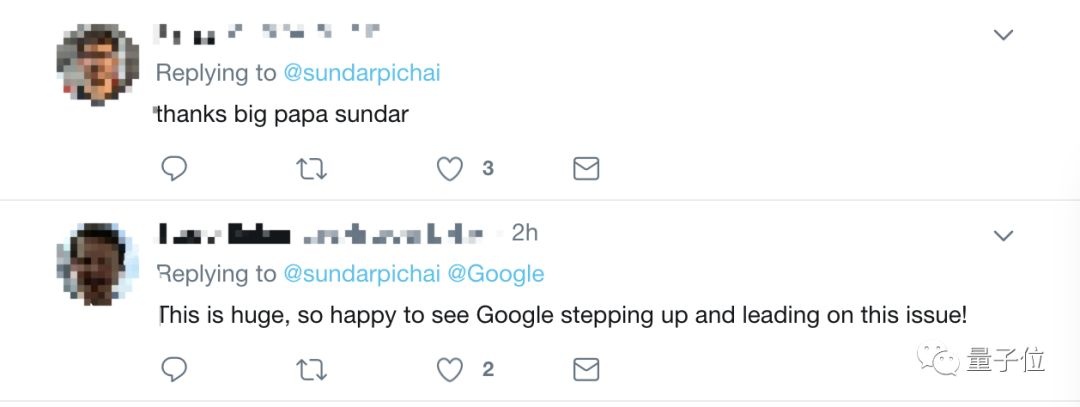Screen dimensions: 1080x407
Task: Click the like count 3 on first tweet
Action: 488,169
